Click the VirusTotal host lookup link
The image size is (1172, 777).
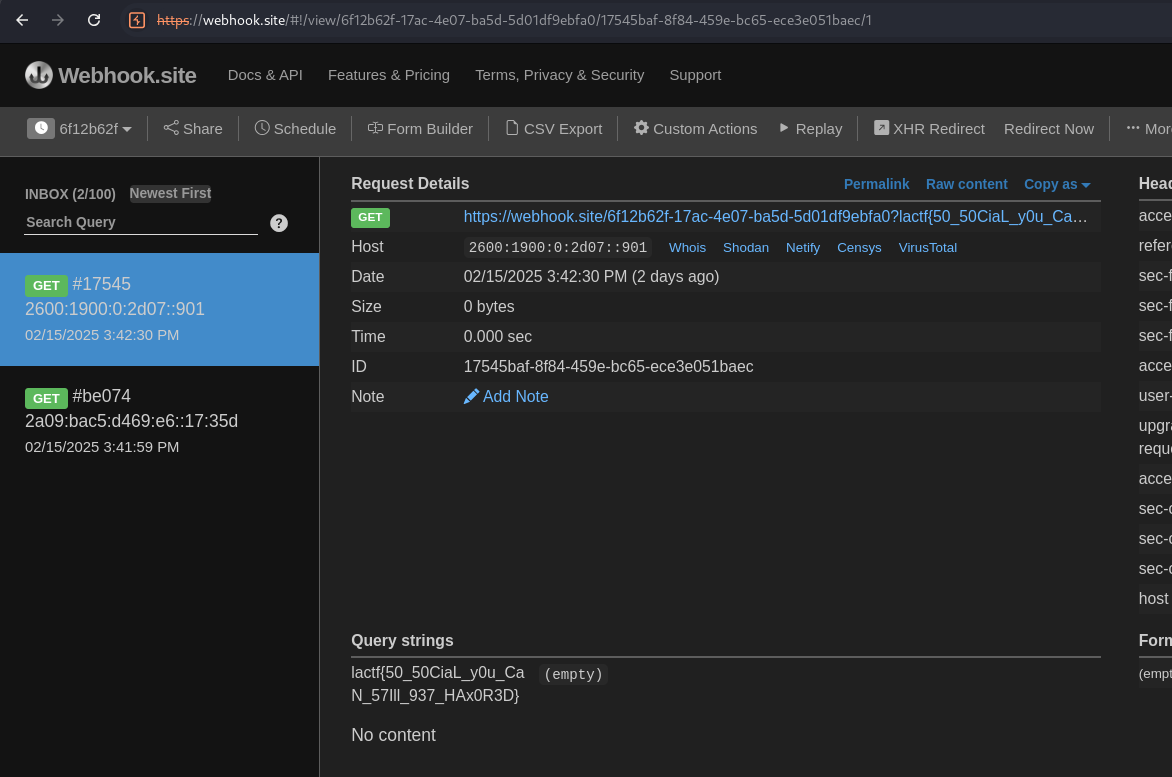point(927,247)
